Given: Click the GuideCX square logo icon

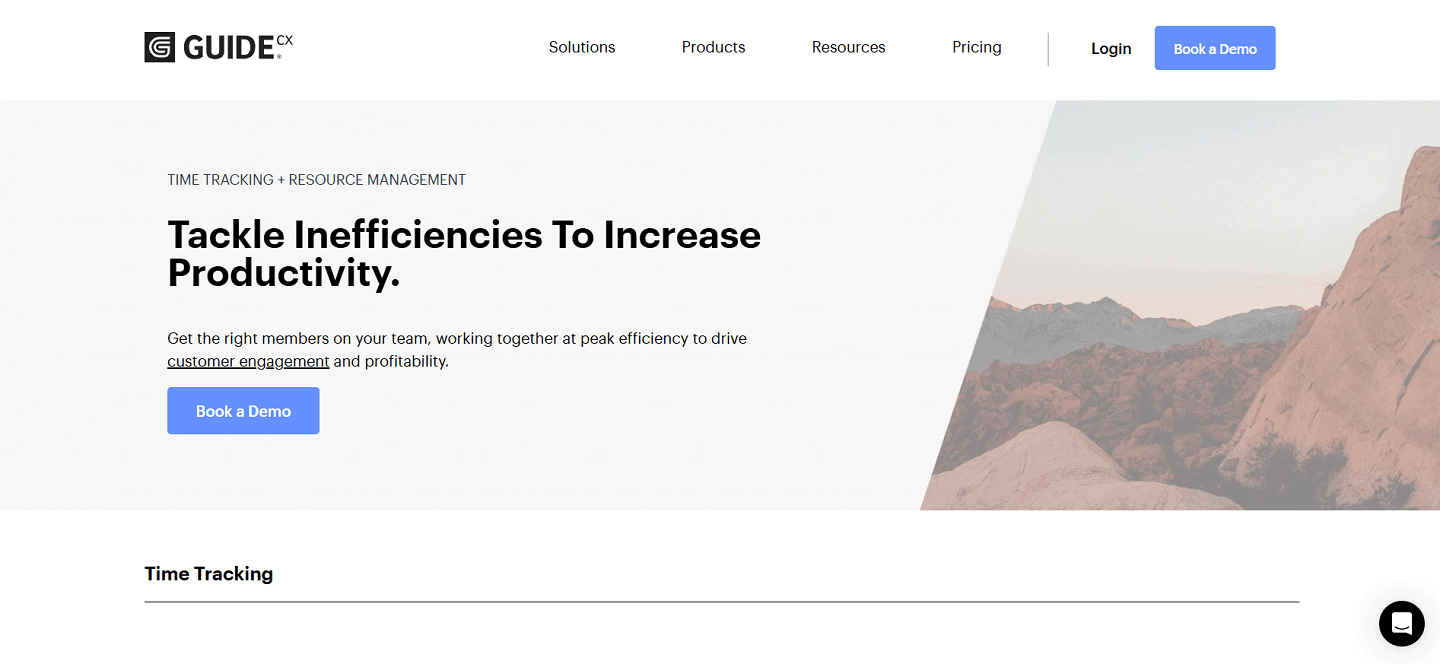Looking at the screenshot, I should coord(160,47).
